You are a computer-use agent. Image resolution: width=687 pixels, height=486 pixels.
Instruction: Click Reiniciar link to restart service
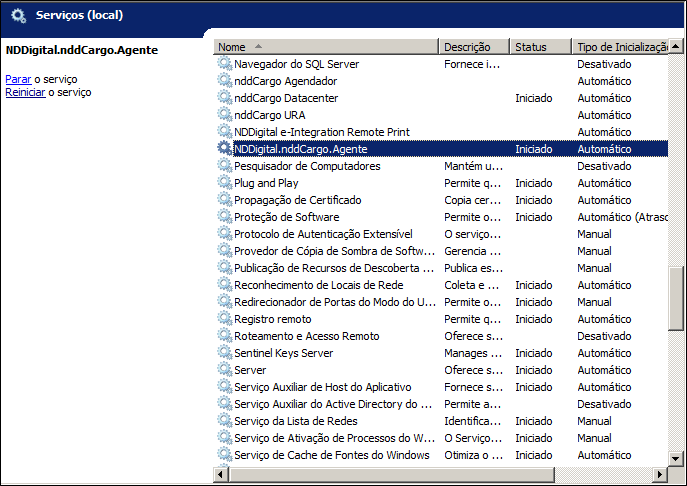(24, 92)
